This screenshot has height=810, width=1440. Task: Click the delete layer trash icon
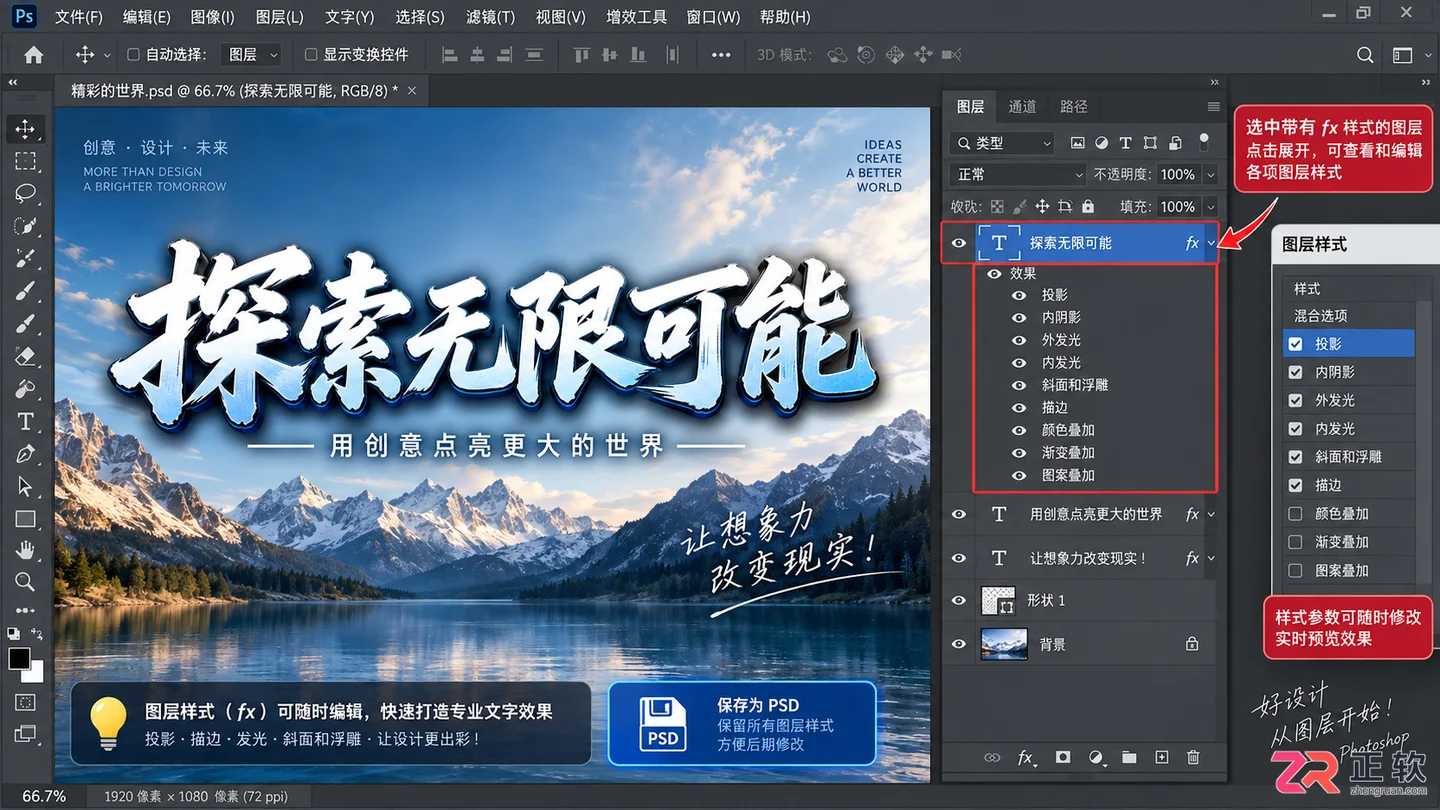point(1193,758)
